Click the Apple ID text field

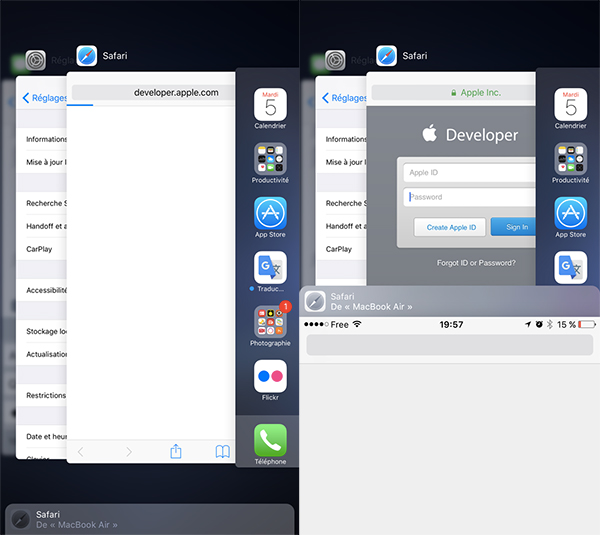[466, 172]
